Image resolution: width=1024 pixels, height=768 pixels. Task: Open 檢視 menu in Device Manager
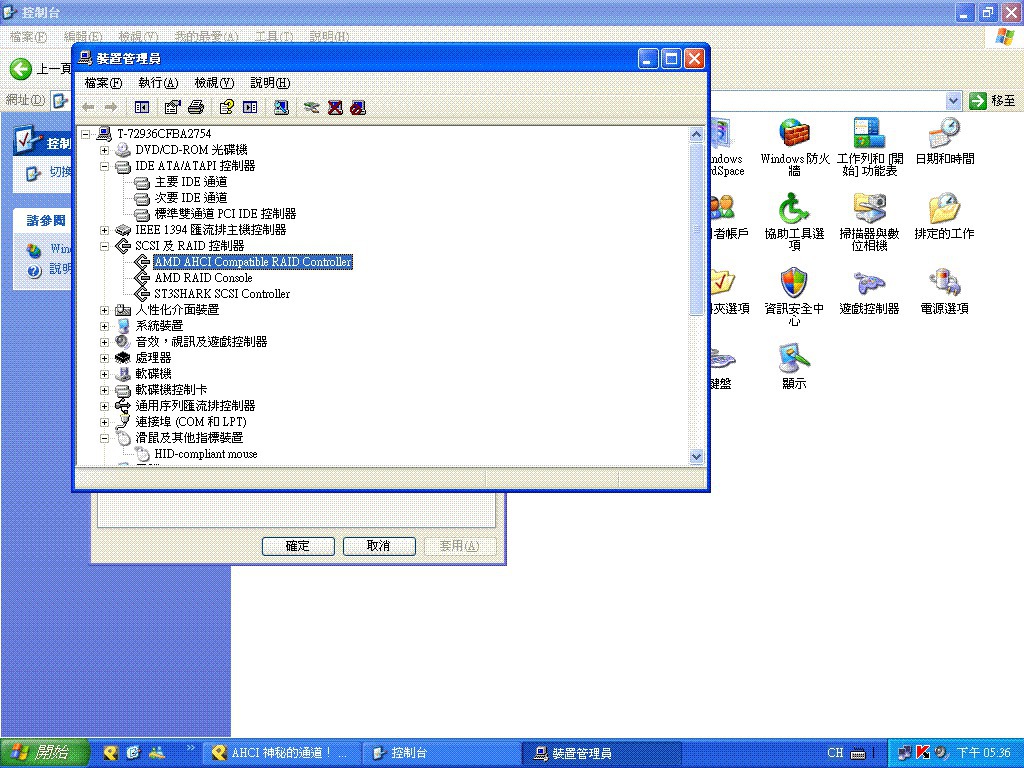214,83
